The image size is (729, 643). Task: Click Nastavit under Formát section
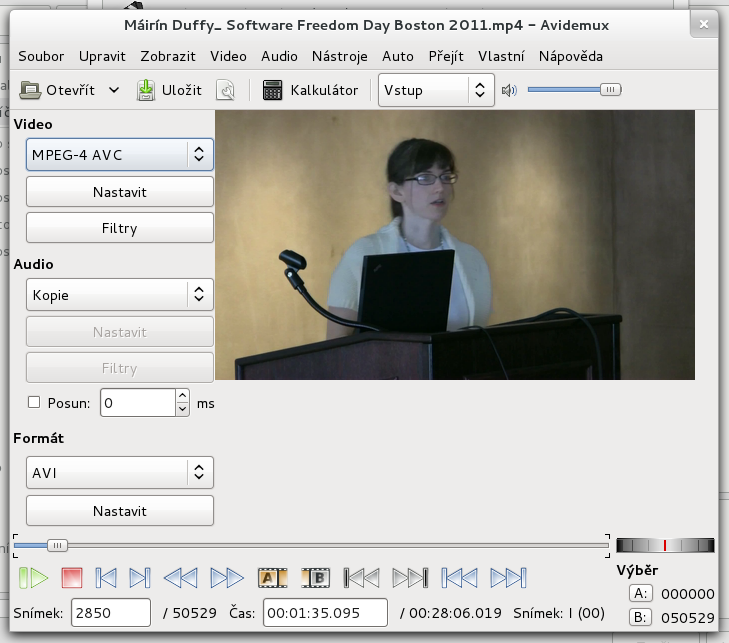tap(119, 510)
